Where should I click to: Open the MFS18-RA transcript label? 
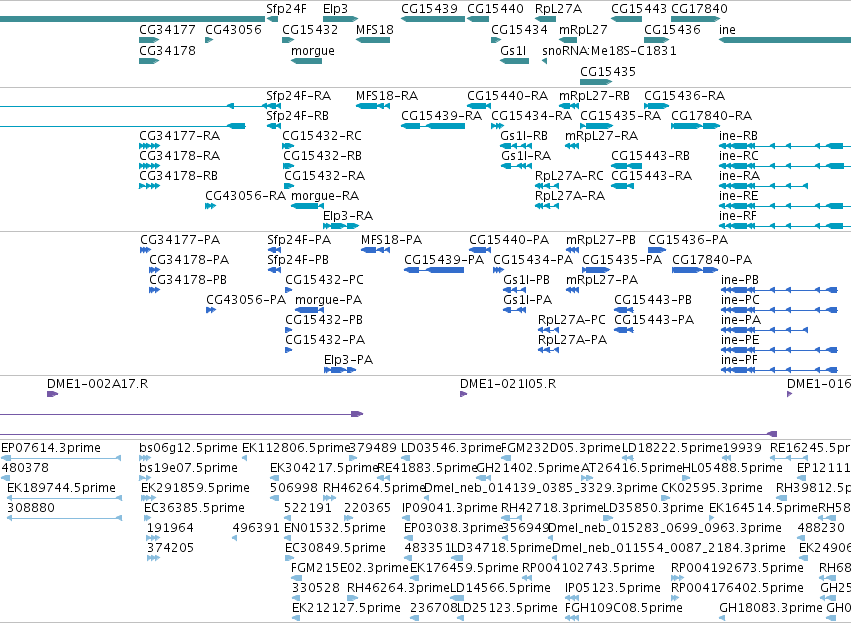(387, 96)
